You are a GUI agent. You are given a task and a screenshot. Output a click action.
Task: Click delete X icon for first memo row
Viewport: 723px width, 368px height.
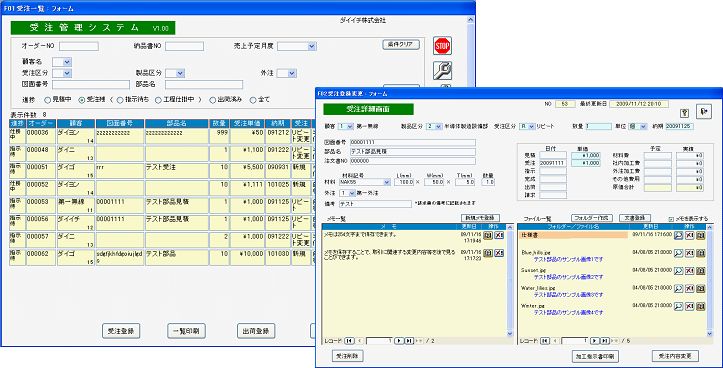click(499, 236)
